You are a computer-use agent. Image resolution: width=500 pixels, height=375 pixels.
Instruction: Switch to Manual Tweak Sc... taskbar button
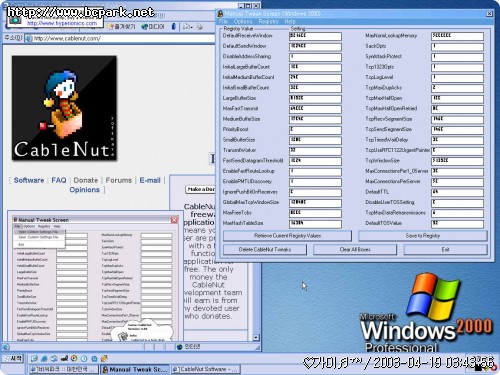click(x=135, y=369)
